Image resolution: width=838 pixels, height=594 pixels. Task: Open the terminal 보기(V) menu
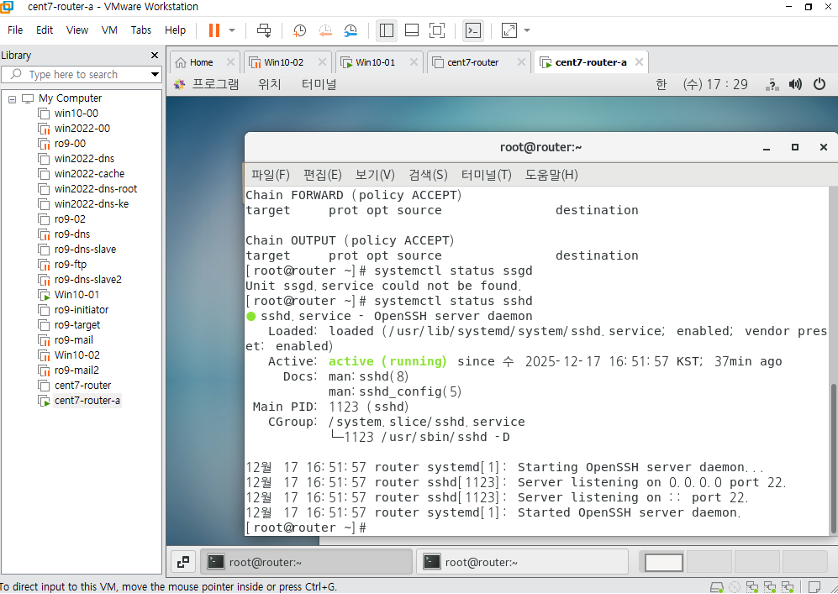pos(375,175)
